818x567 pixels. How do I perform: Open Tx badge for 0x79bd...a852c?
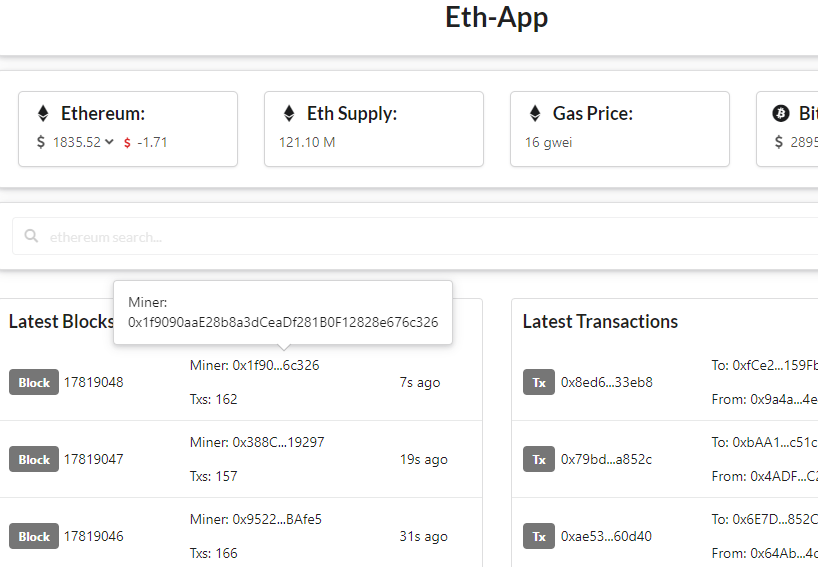point(539,459)
